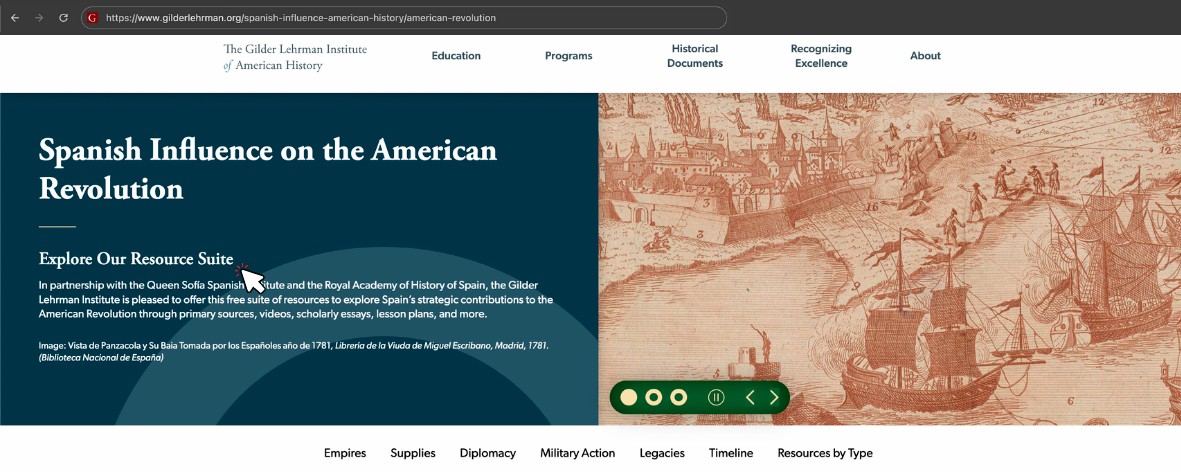Select the third carousel slide dot
The width and height of the screenshot is (1181, 472).
(679, 397)
